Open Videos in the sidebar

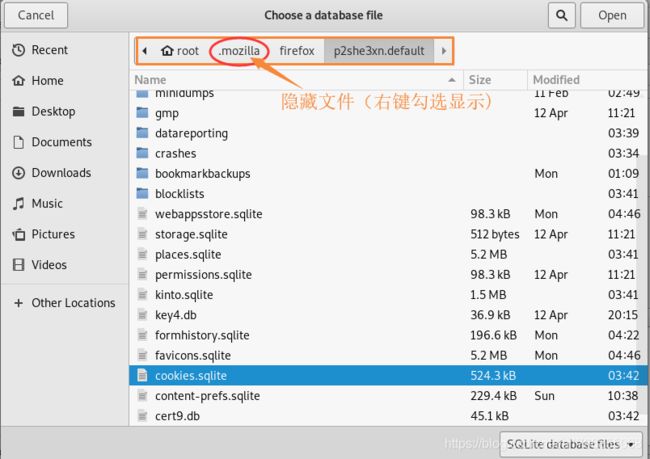pyautogui.click(x=64, y=265)
